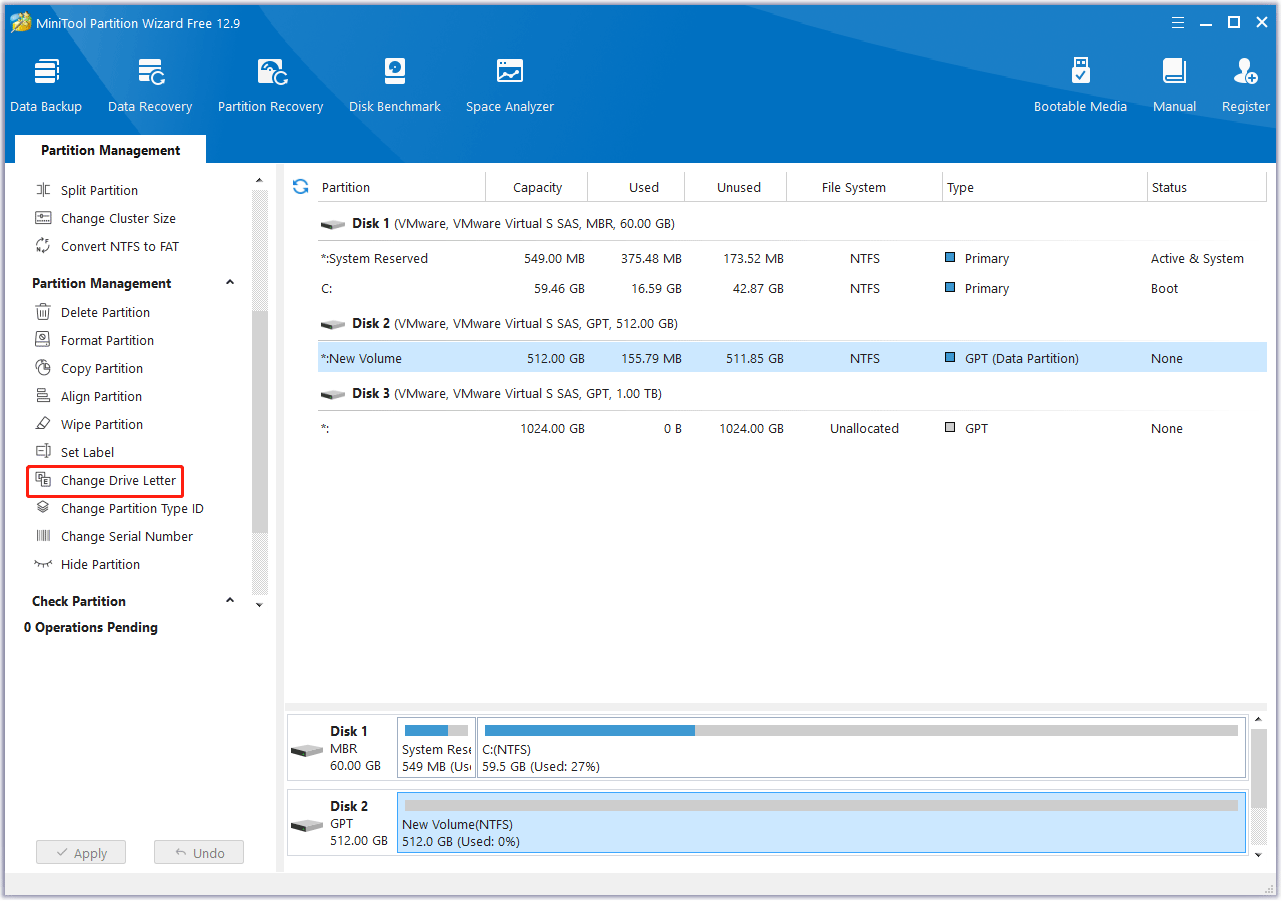The width and height of the screenshot is (1282, 901).
Task: Click the Unallocated file system cell
Action: pos(865,428)
